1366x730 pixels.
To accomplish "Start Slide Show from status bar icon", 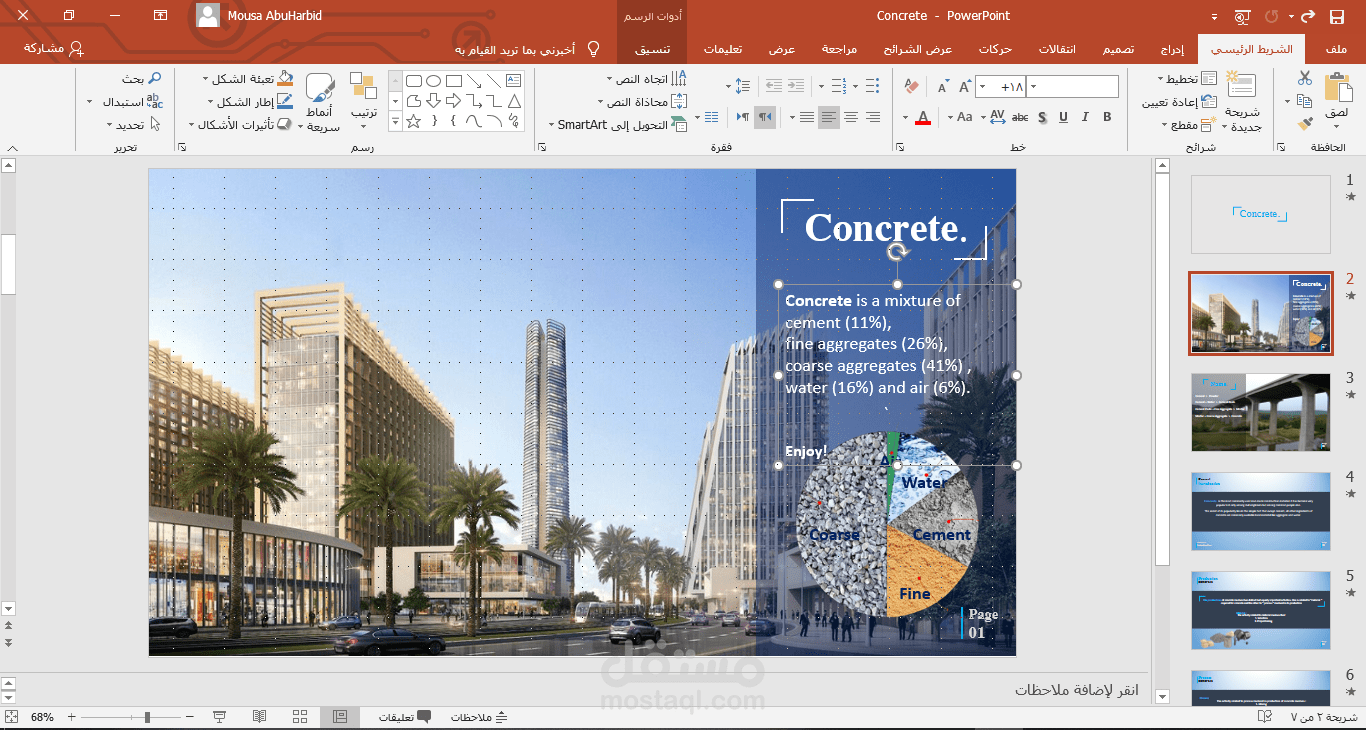I will click(219, 717).
